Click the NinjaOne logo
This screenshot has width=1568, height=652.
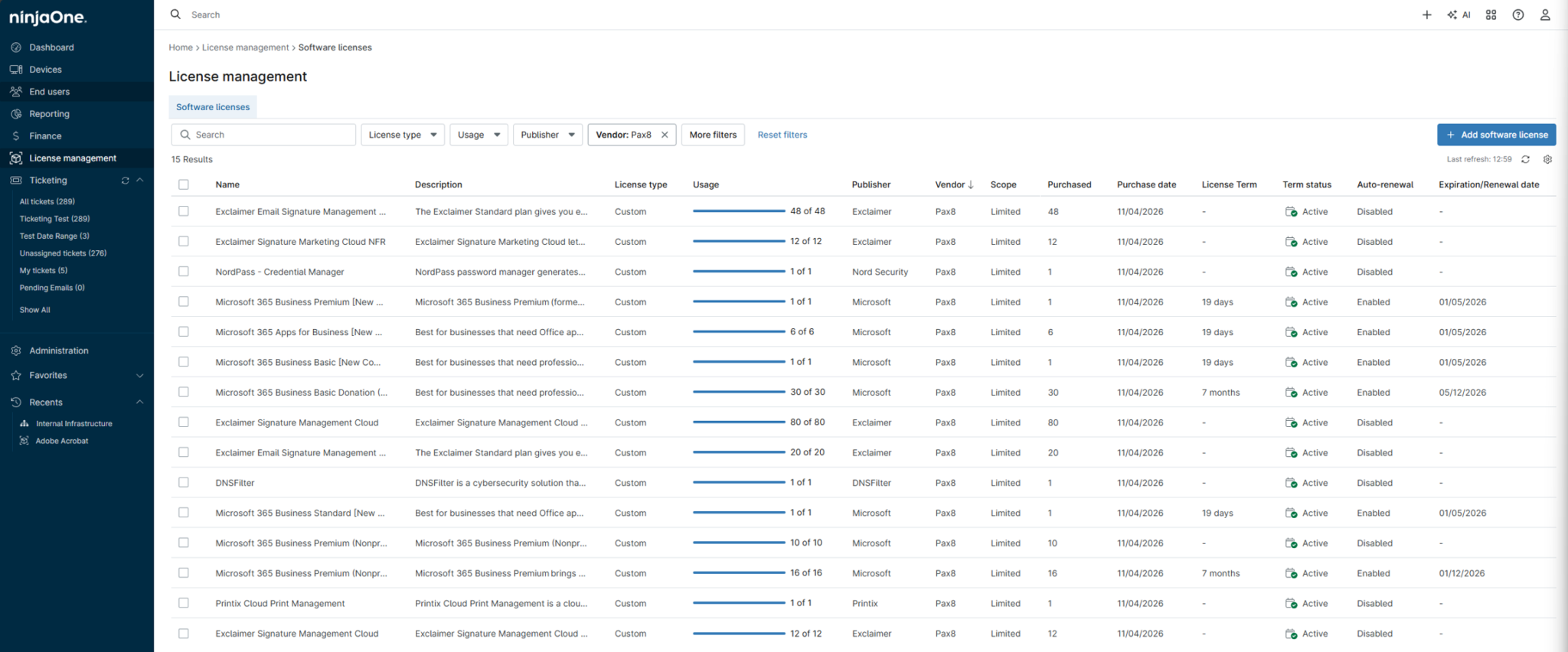47,17
